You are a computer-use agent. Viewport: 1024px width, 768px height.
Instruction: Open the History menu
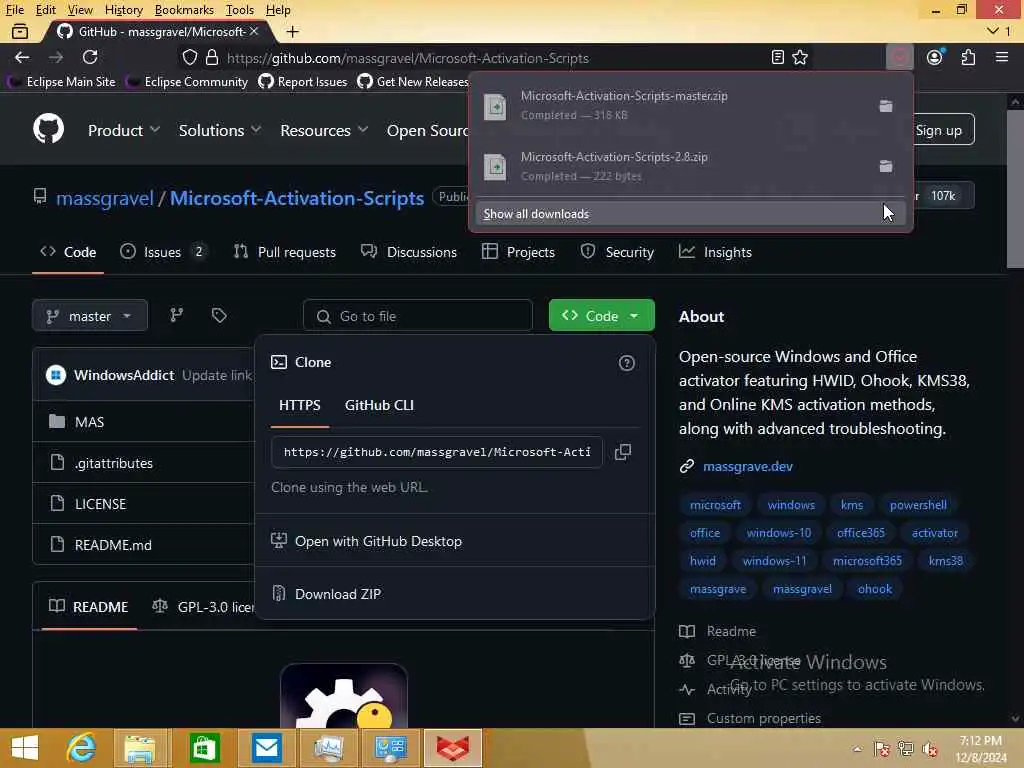click(x=123, y=10)
